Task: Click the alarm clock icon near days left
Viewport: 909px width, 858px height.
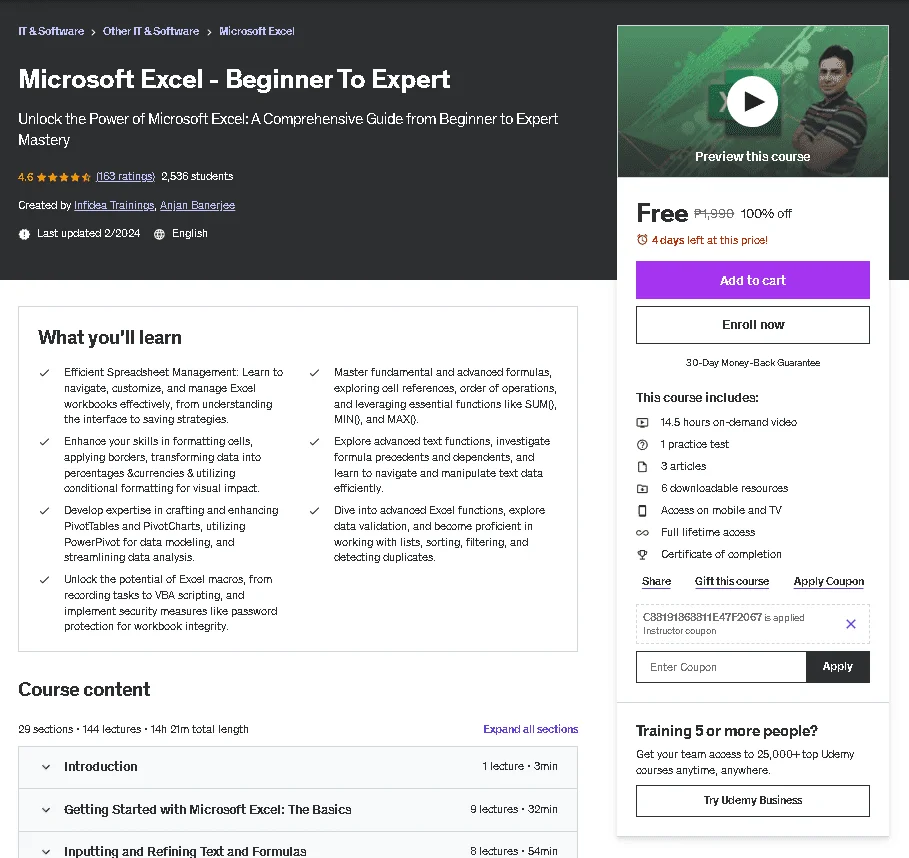Action: (x=642, y=239)
